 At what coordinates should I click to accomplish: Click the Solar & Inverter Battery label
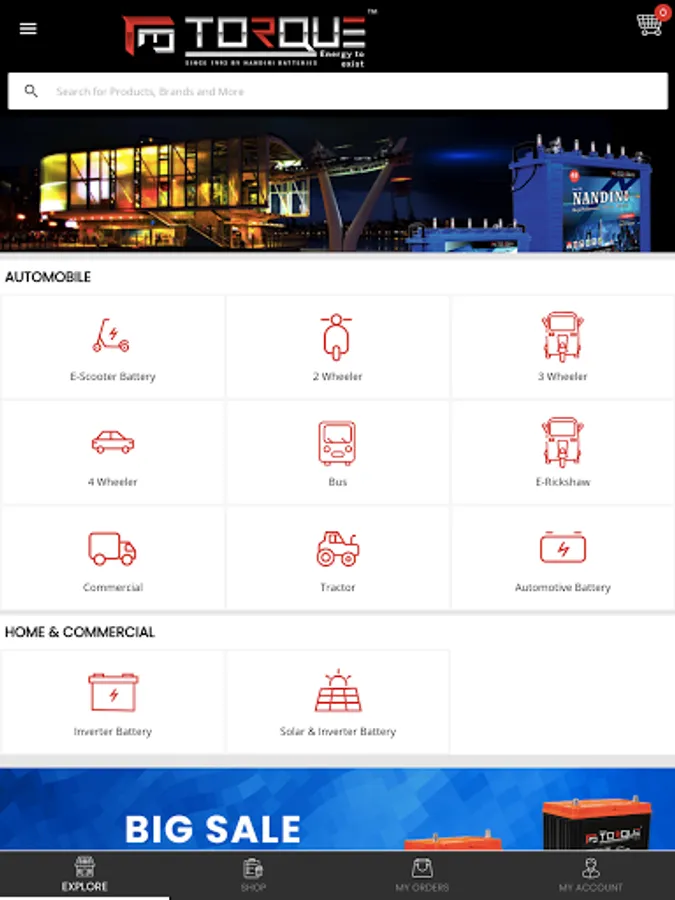[338, 731]
